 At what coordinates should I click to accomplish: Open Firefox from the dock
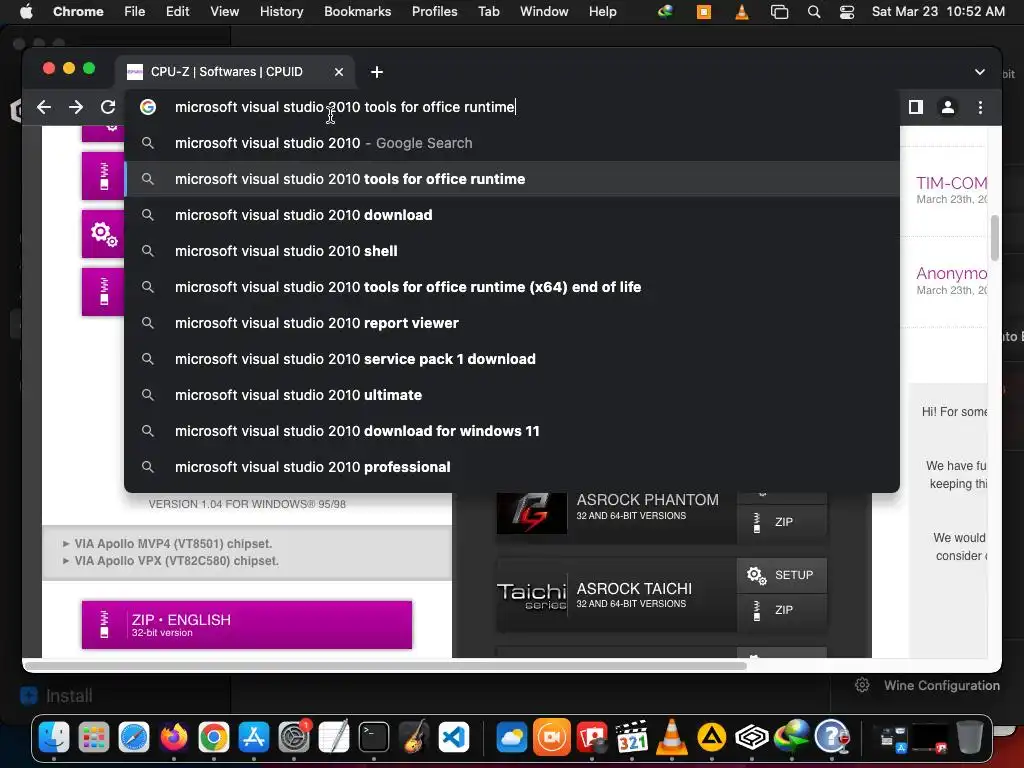pyautogui.click(x=174, y=738)
